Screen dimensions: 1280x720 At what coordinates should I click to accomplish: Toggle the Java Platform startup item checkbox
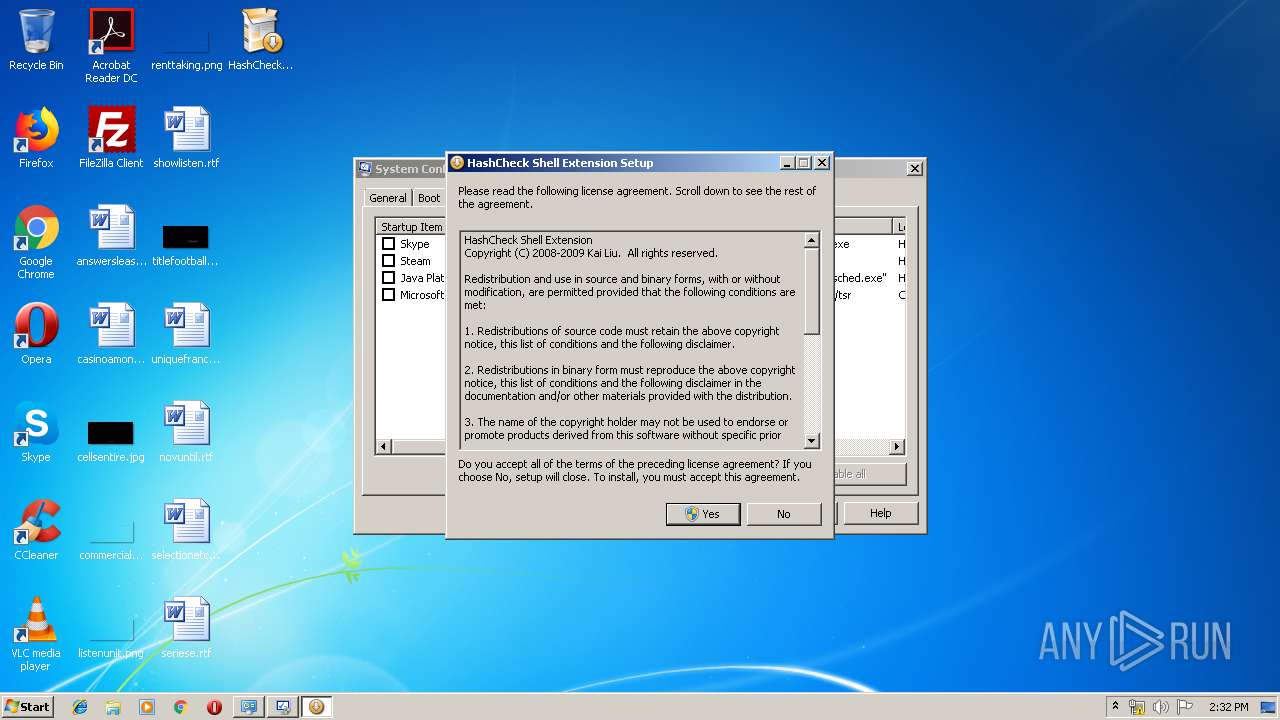(x=389, y=278)
